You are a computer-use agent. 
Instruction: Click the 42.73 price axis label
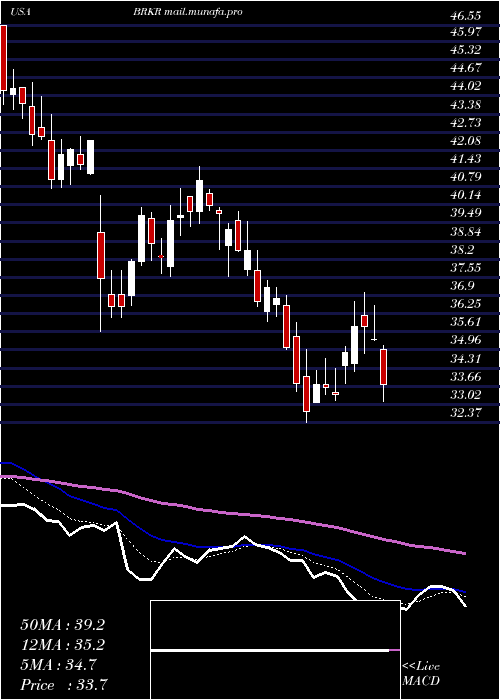[x=465, y=123]
